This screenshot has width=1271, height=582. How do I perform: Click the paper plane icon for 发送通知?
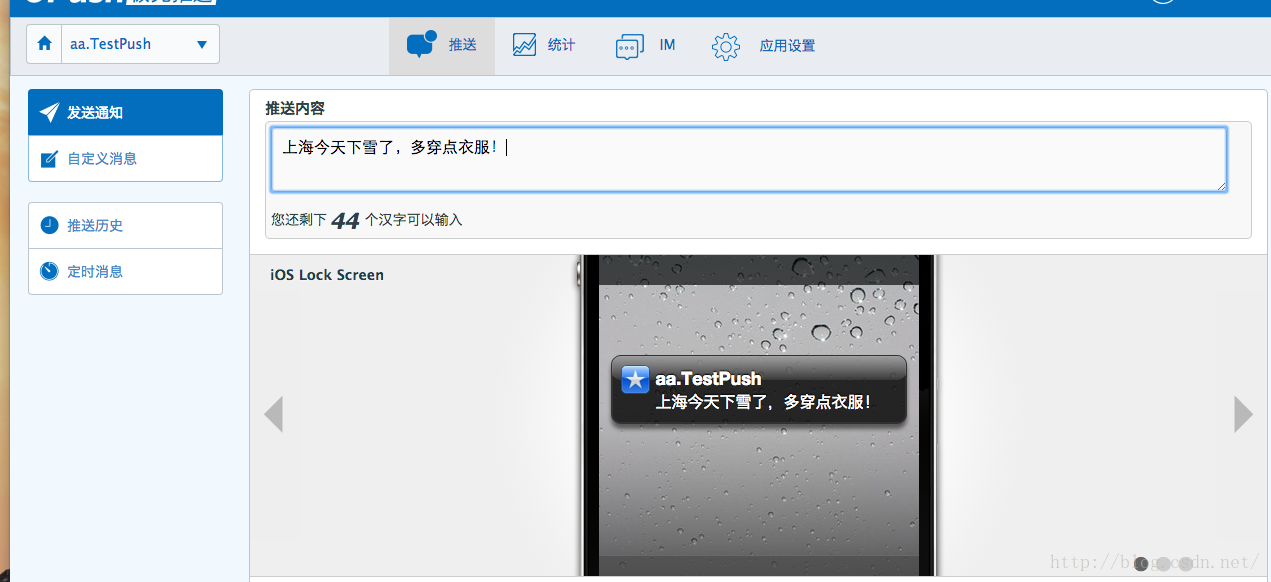pos(49,112)
